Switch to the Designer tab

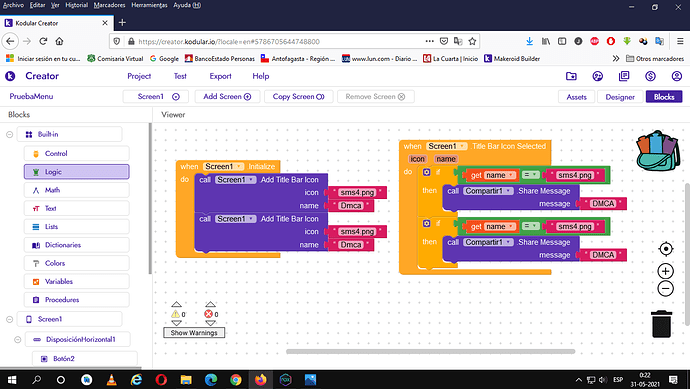tap(620, 97)
